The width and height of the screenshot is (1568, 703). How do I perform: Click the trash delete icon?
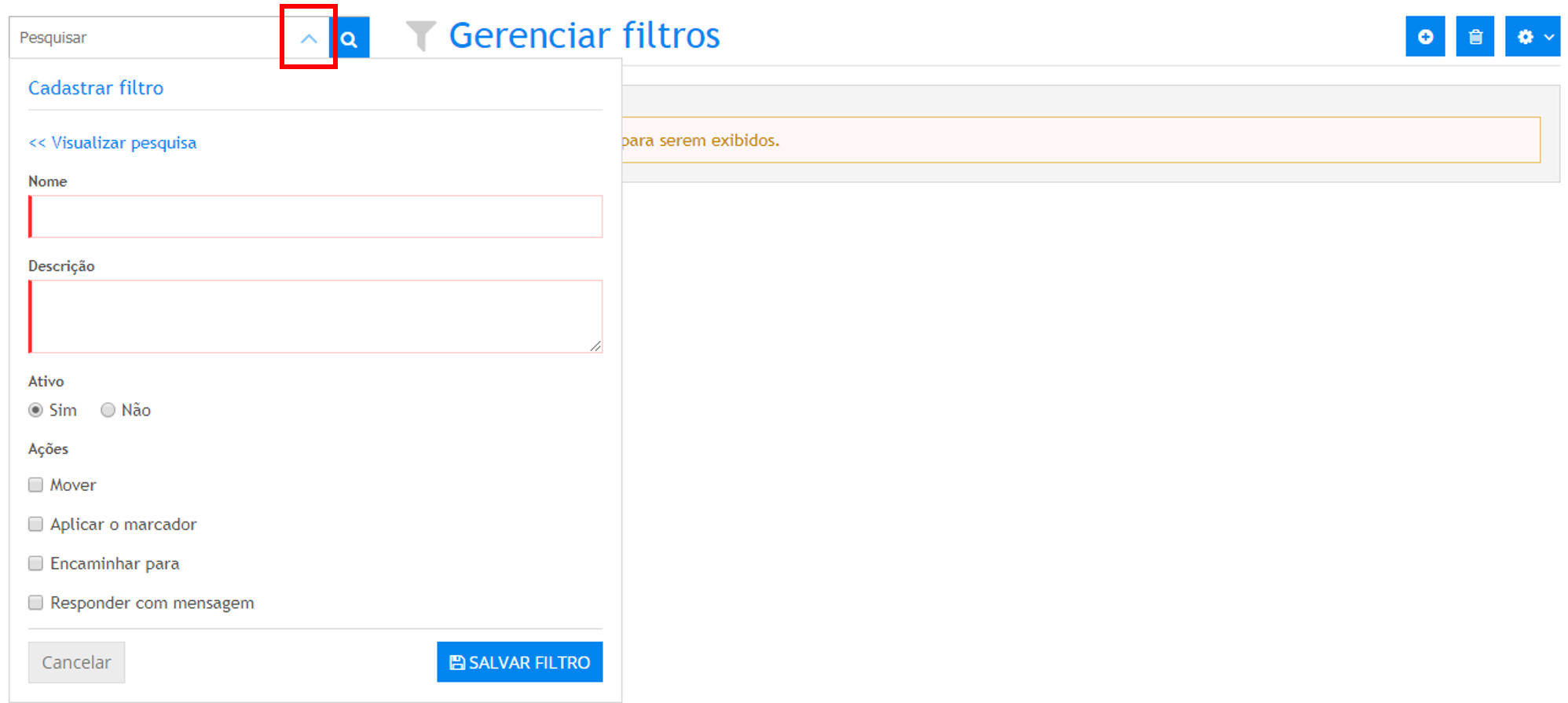pos(1475,37)
